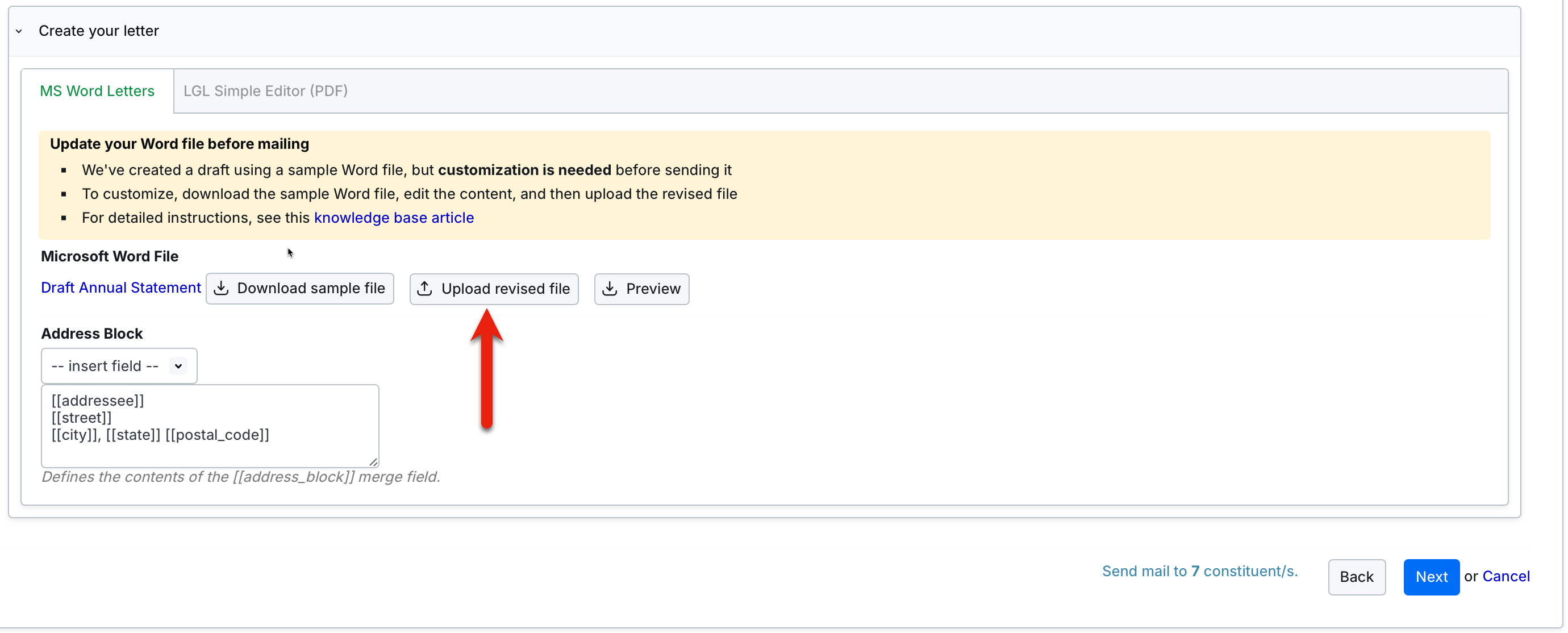Viewport: 1568px width, 633px height.
Task: Click the download icon on the Preview button
Action: tap(610, 289)
